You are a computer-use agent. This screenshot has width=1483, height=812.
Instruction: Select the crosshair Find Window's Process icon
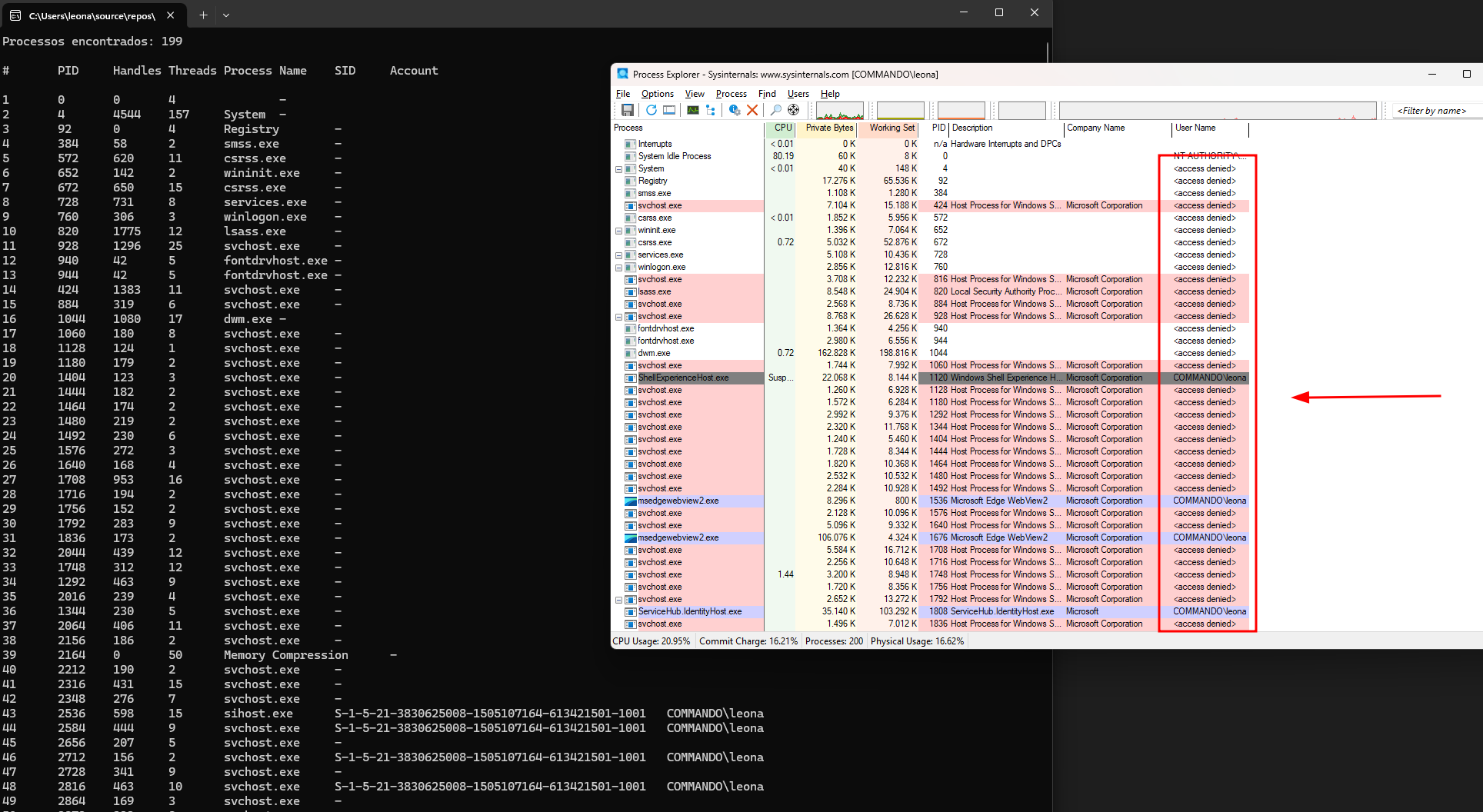(793, 111)
